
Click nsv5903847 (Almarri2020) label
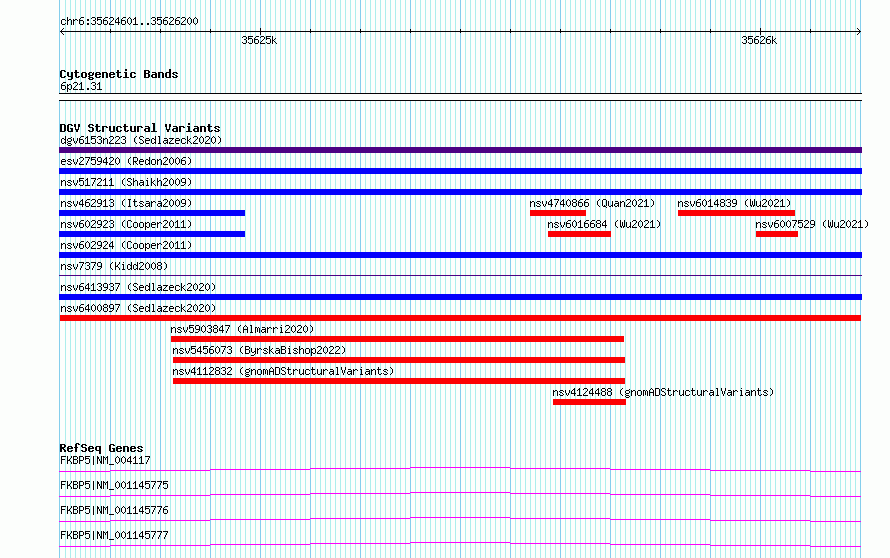[242, 329]
